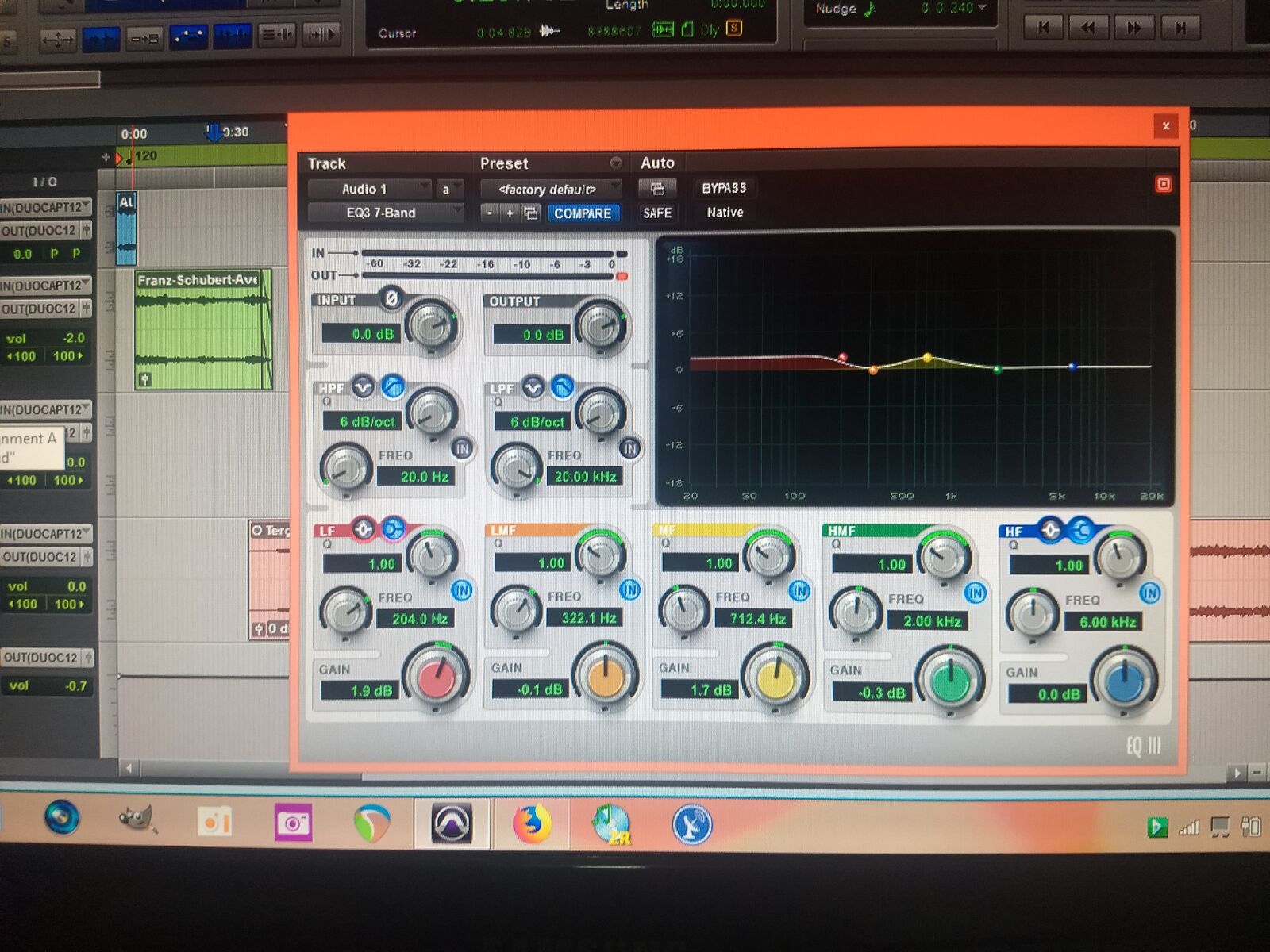The image size is (1270, 952).
Task: Click the HF FREQ 6.00 kHz field
Action: coord(1103,621)
